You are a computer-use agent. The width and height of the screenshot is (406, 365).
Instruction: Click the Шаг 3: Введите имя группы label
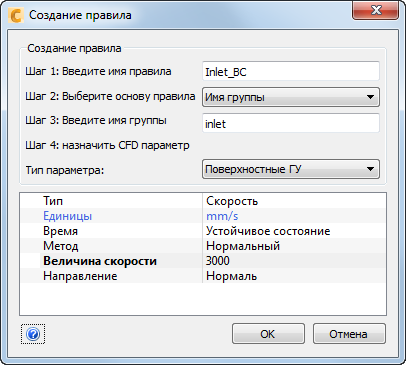point(96,120)
